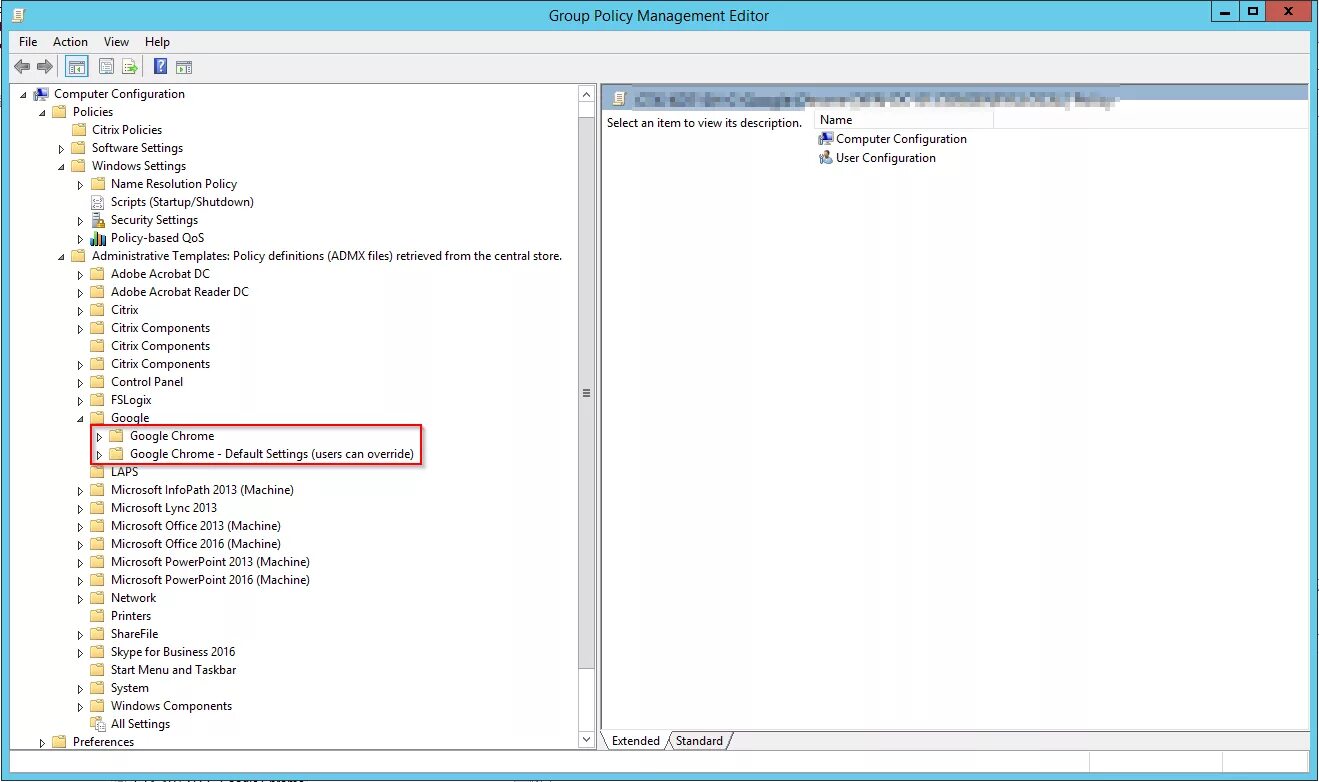Click the User Configuration icon in the right pane
The width and height of the screenshot is (1319, 782).
pos(825,158)
